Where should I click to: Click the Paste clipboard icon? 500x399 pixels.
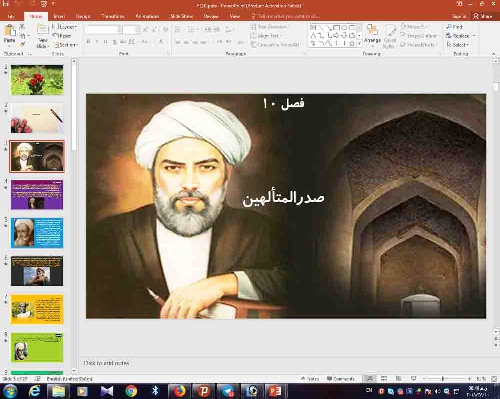coord(10,31)
